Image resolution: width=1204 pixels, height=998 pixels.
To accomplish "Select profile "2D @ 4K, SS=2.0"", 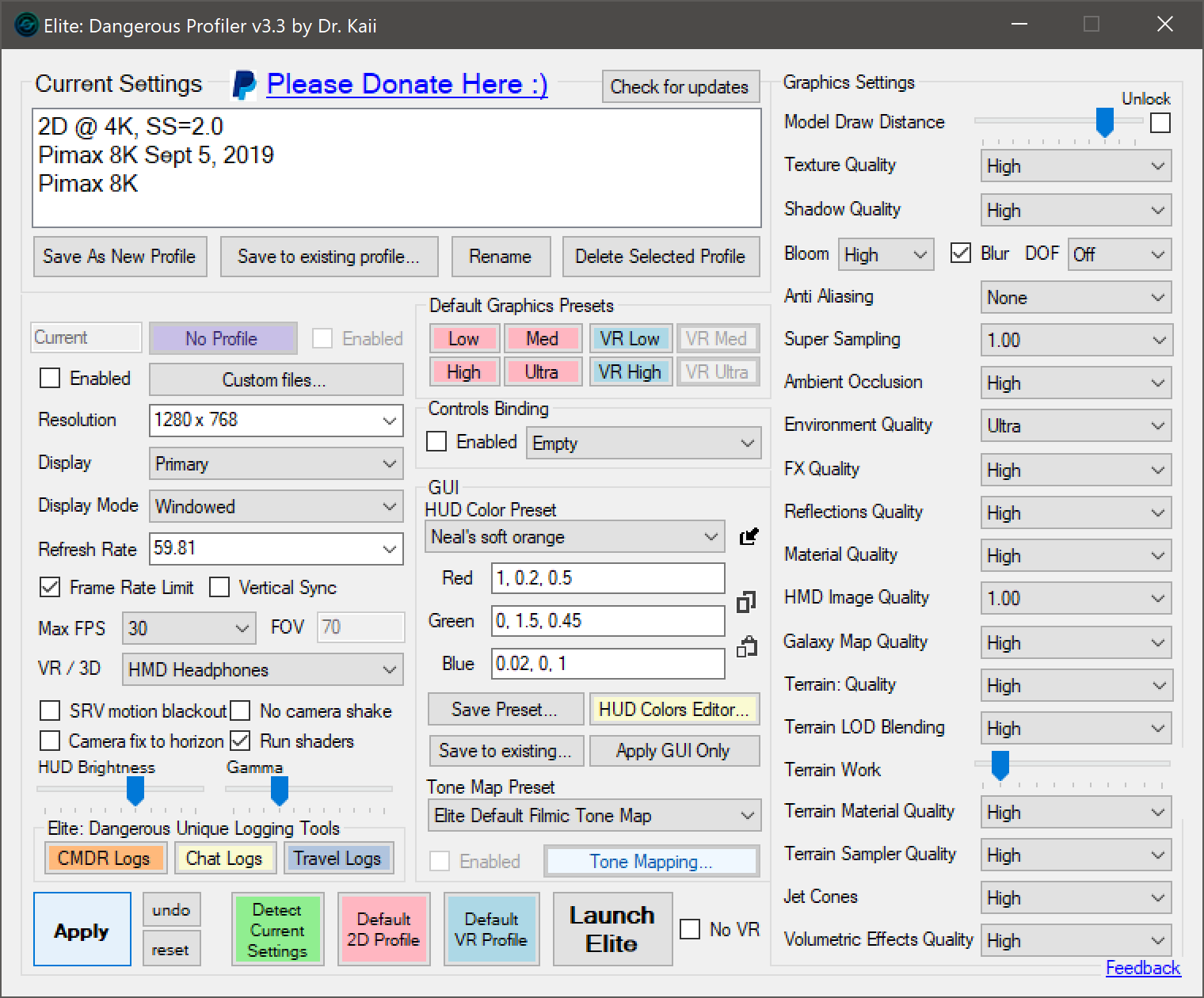I will tap(131, 127).
